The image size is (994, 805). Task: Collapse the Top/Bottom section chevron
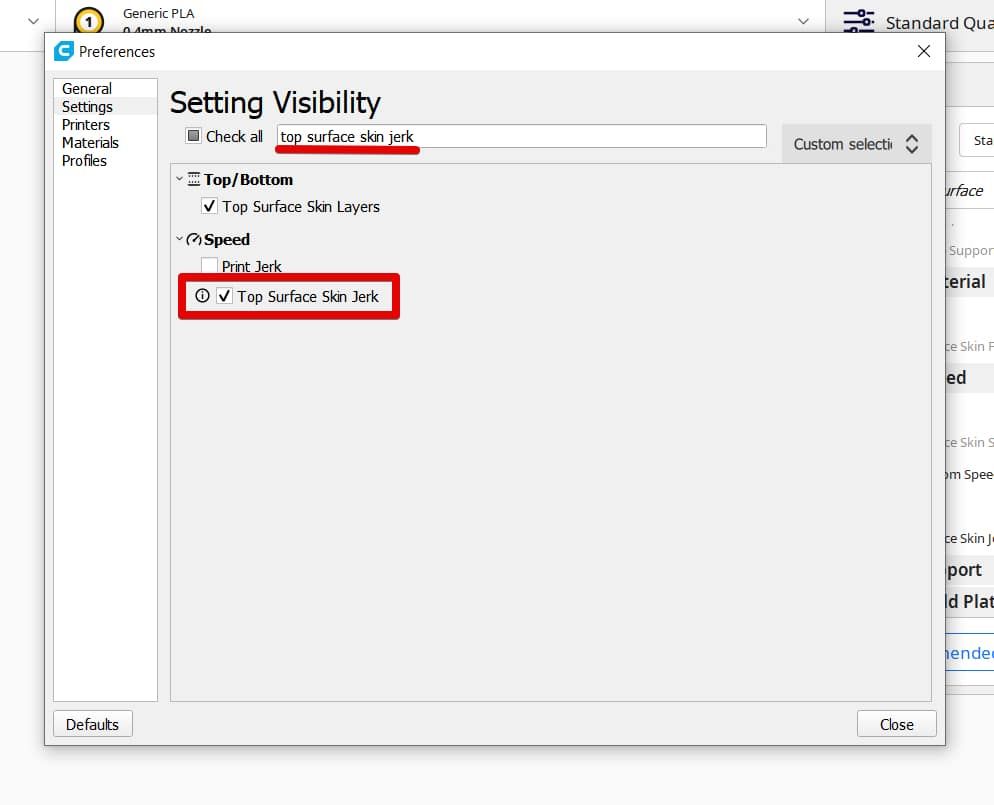coord(180,180)
